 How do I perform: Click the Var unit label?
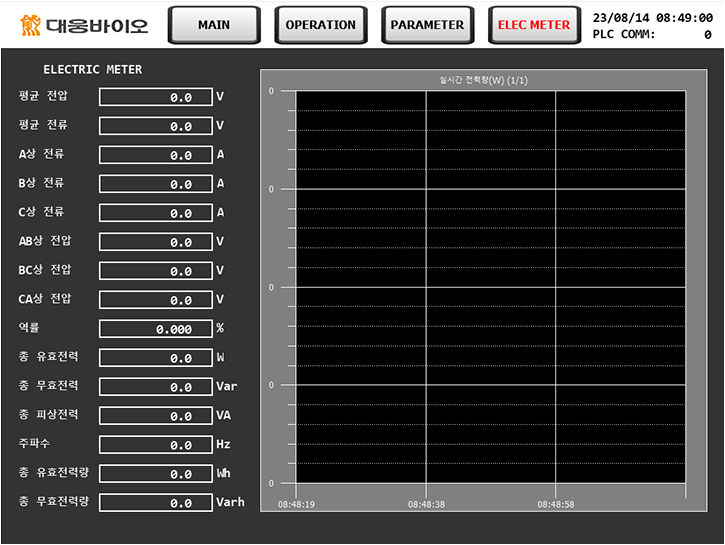click(x=227, y=386)
